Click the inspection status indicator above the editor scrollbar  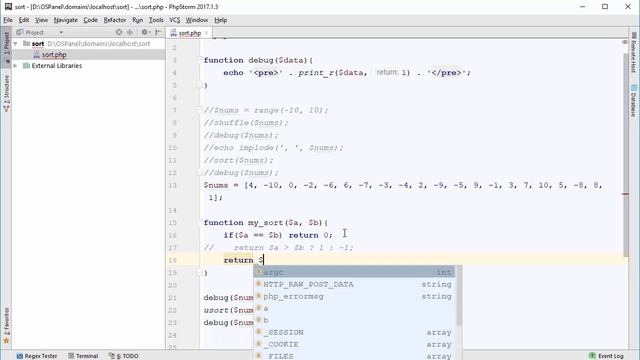624,42
